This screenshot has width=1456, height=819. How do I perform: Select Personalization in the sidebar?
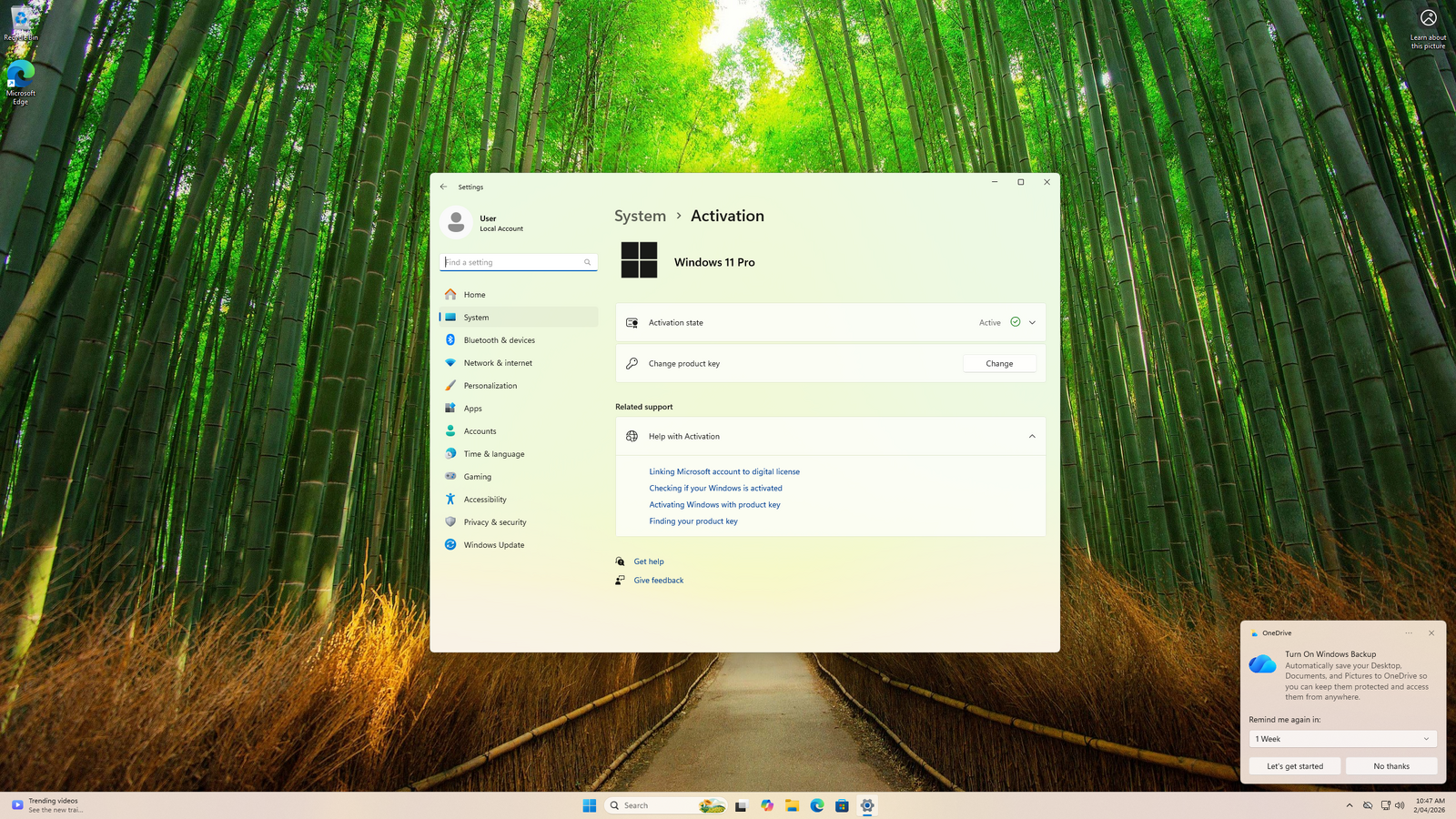[490, 386]
